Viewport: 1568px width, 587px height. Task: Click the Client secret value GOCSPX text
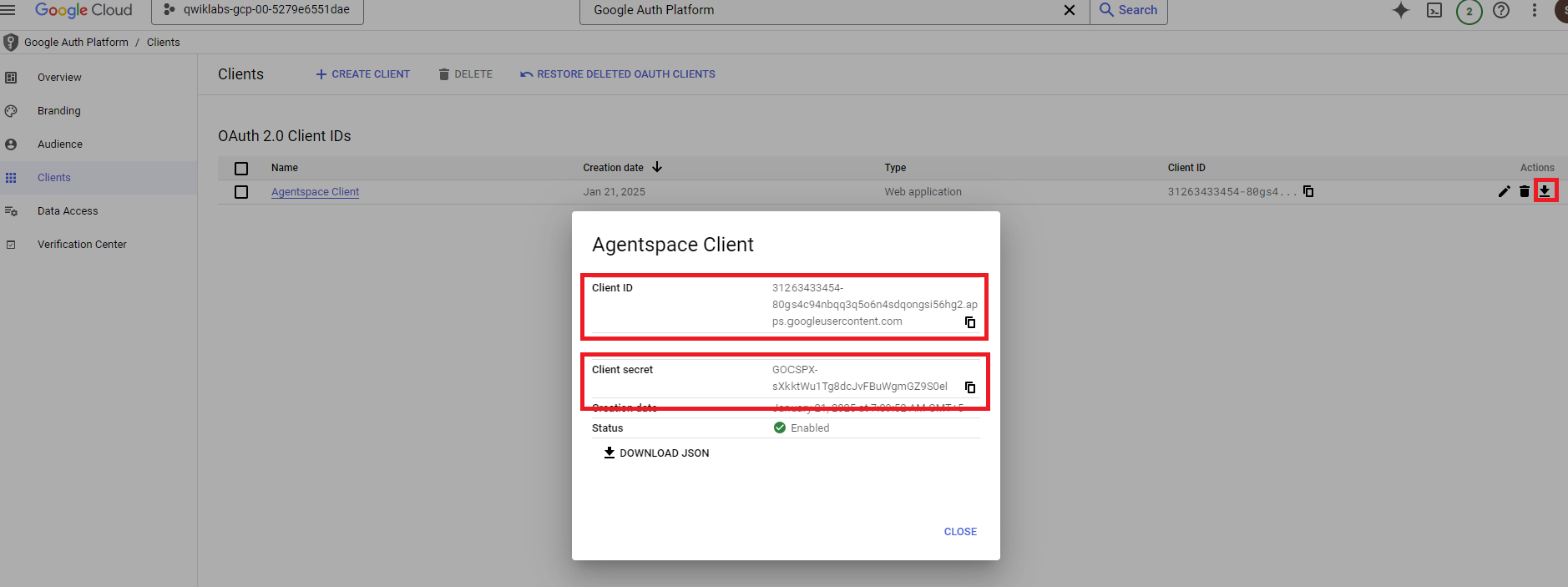pos(859,377)
